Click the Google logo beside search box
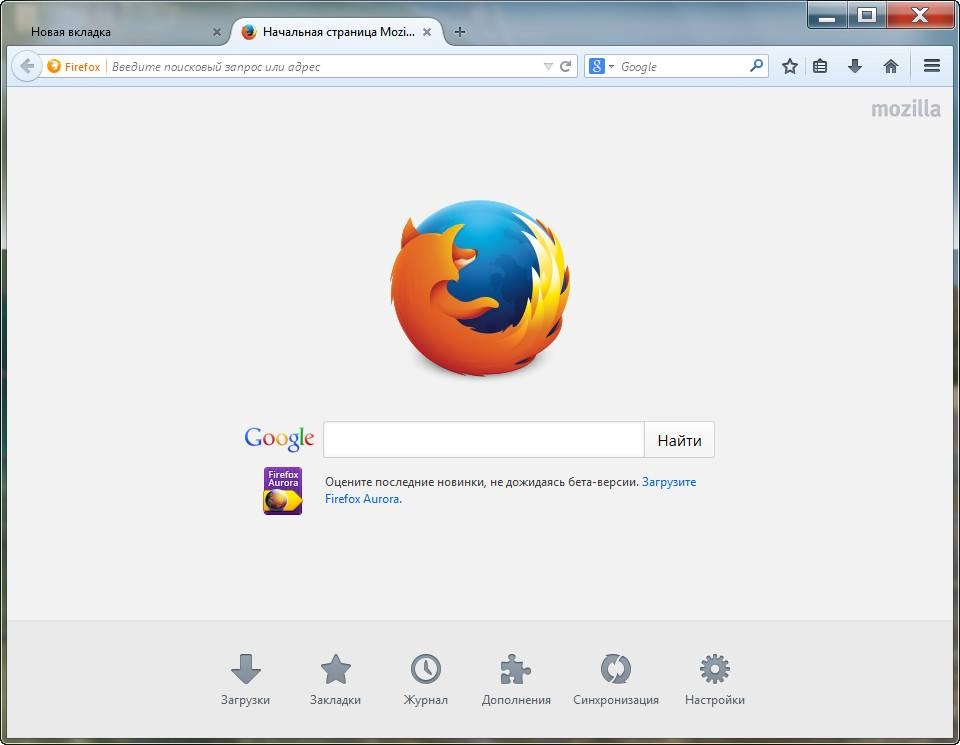 279,439
